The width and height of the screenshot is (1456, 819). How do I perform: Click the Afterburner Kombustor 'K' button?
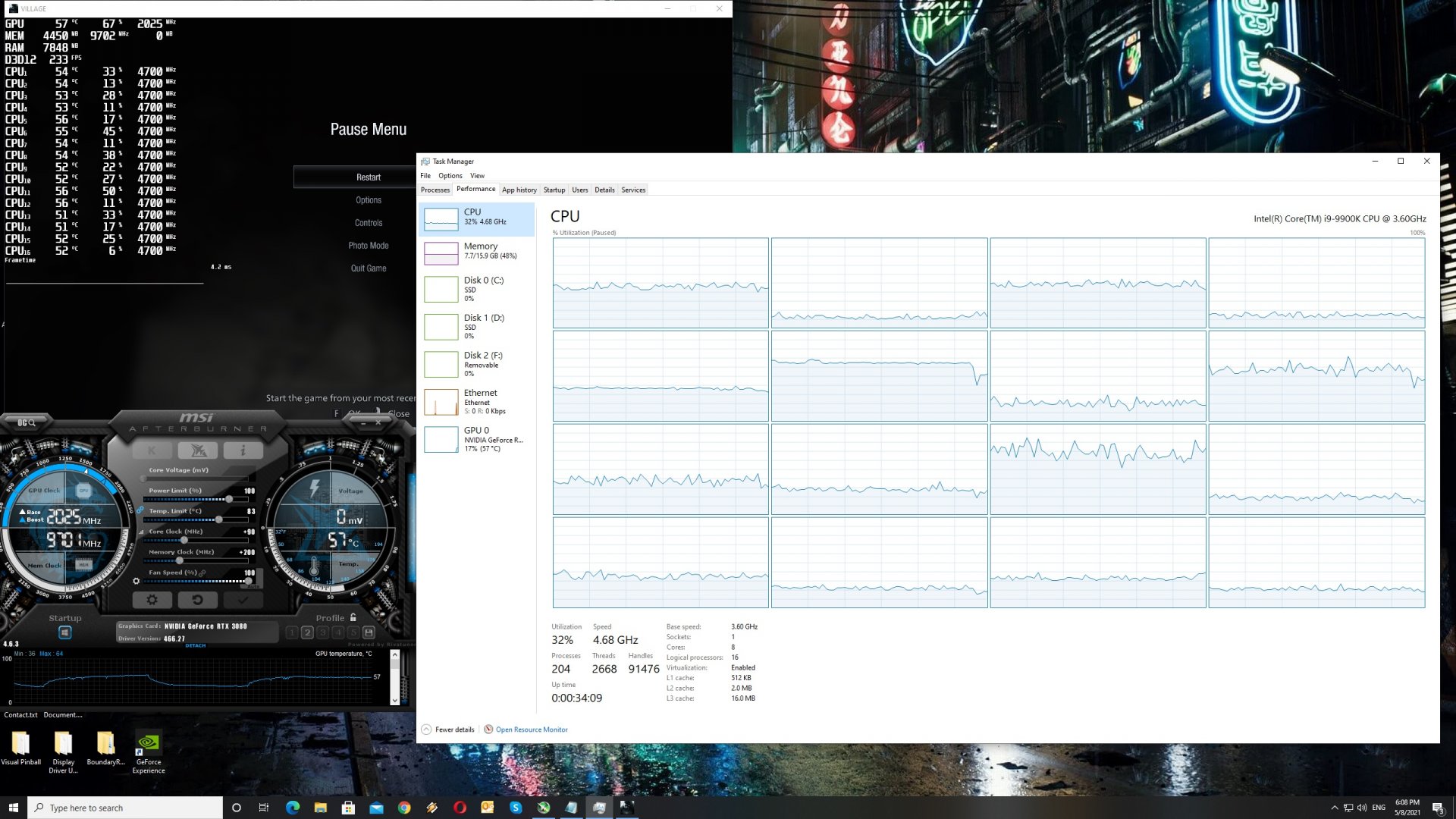152,450
